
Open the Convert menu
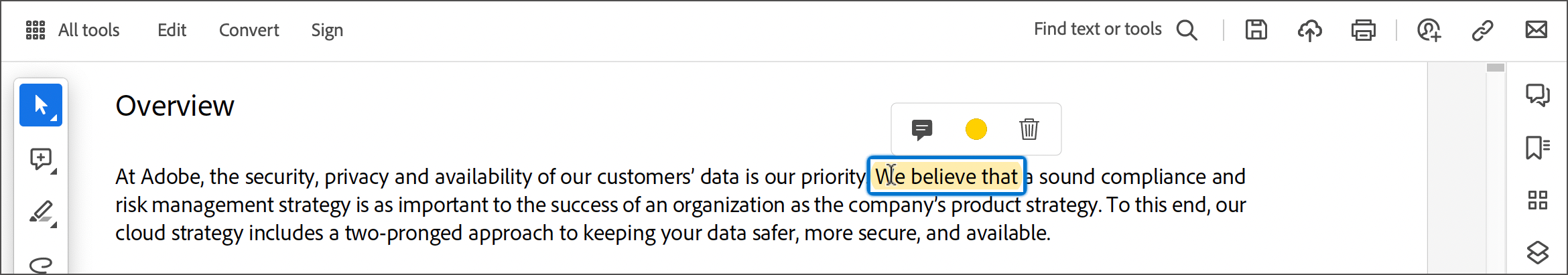(x=249, y=30)
